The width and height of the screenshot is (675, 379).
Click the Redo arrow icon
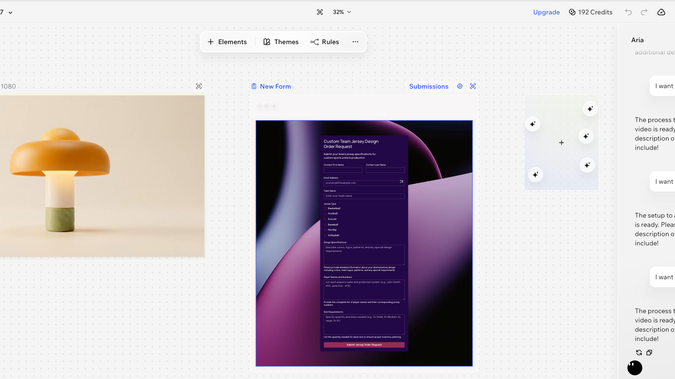coord(644,12)
